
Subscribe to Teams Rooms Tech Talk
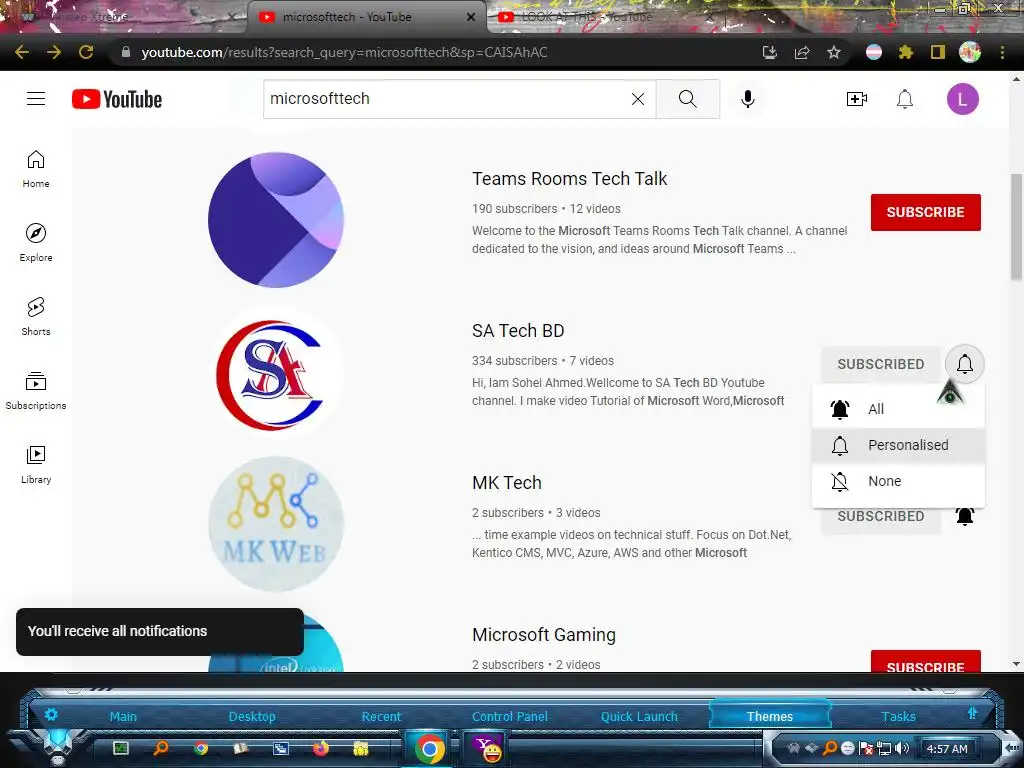[925, 212]
